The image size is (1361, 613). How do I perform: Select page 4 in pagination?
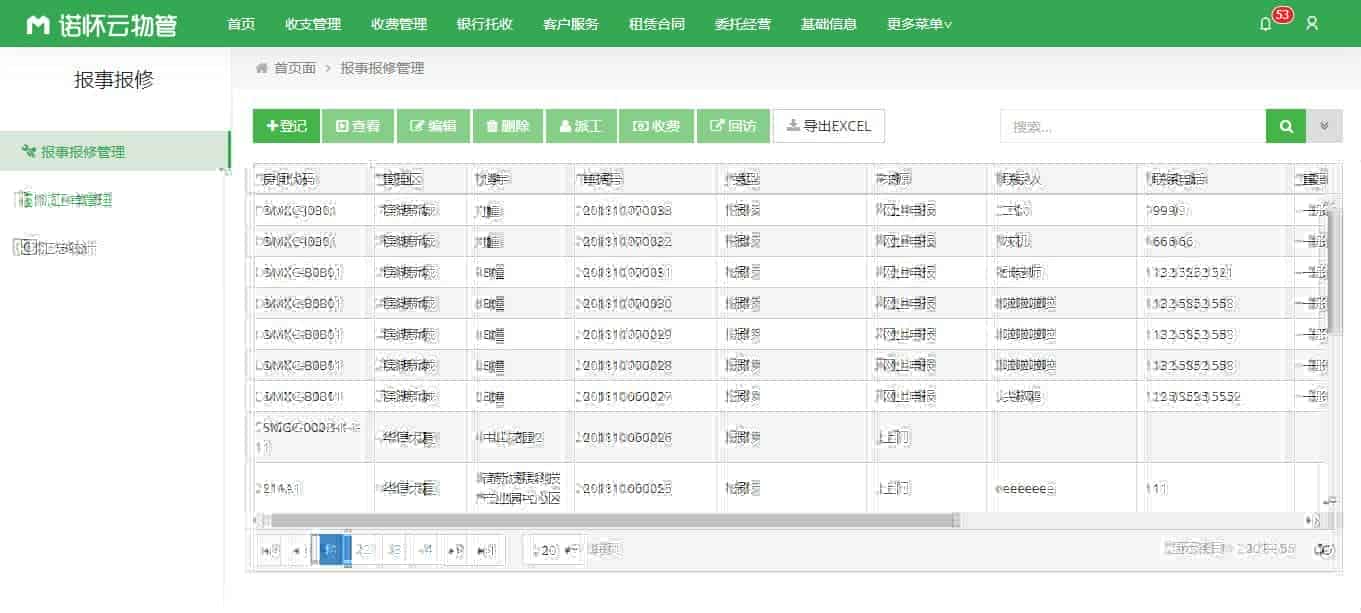pyautogui.click(x=425, y=550)
